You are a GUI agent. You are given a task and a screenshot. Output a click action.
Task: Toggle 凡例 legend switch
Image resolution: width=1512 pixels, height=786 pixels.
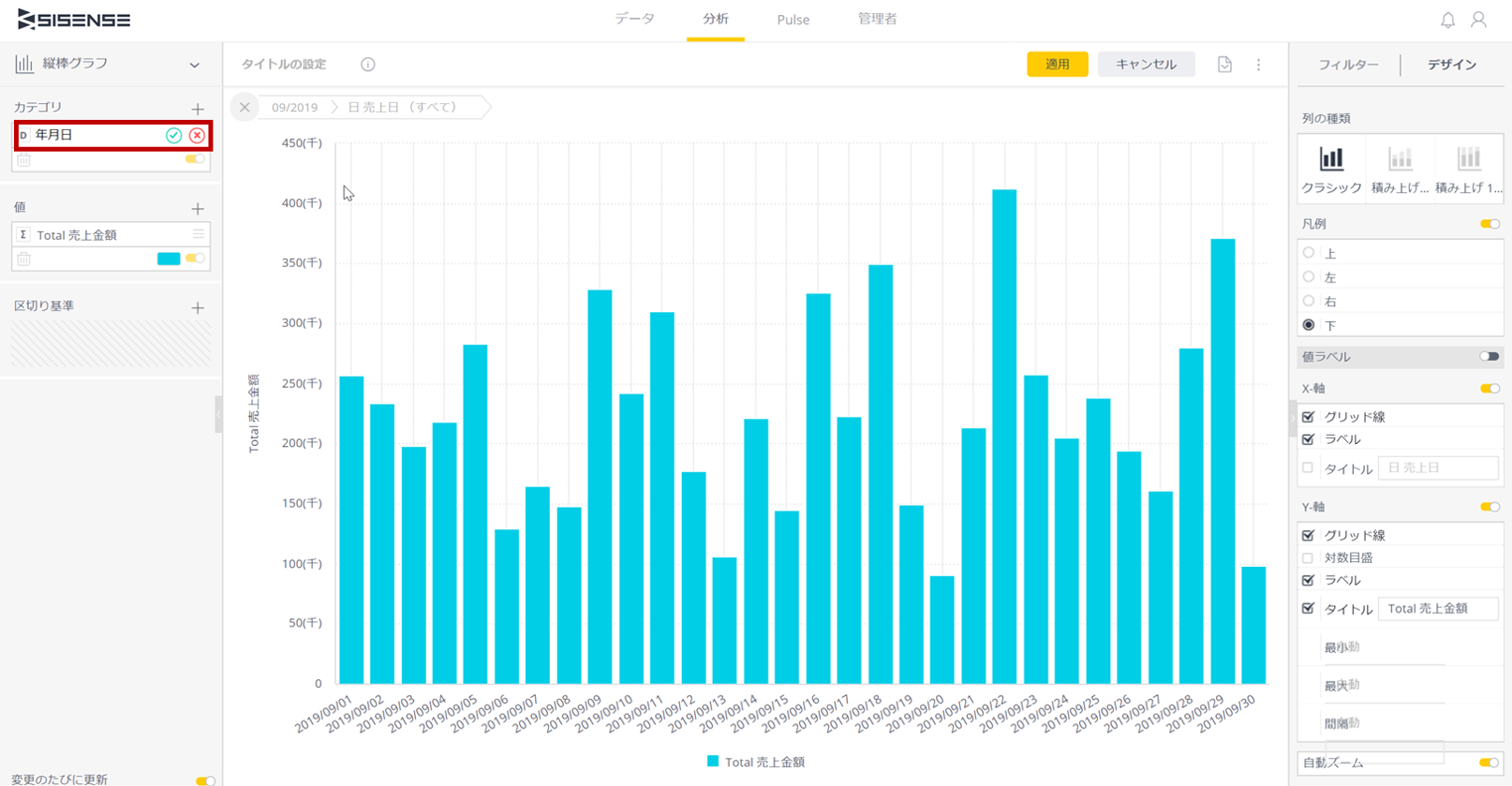coord(1490,224)
